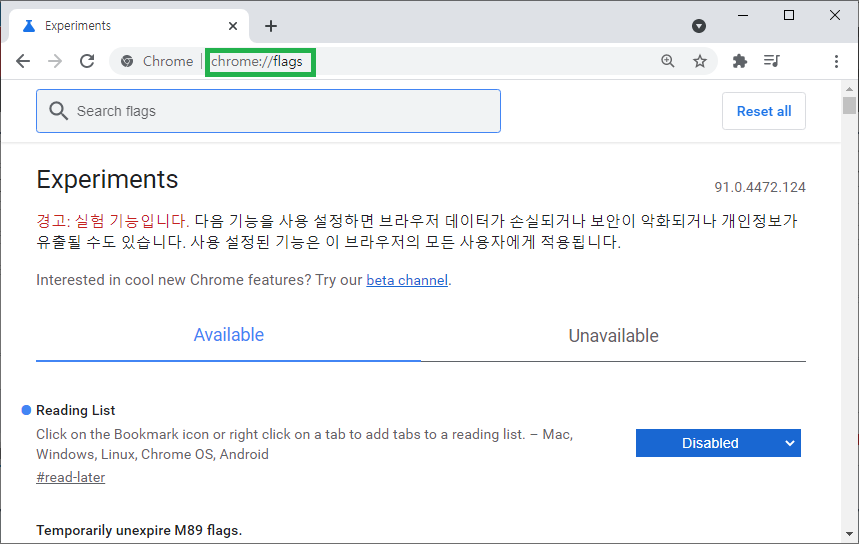This screenshot has width=859, height=544.
Task: Go back using the back arrow
Action: click(x=23, y=61)
